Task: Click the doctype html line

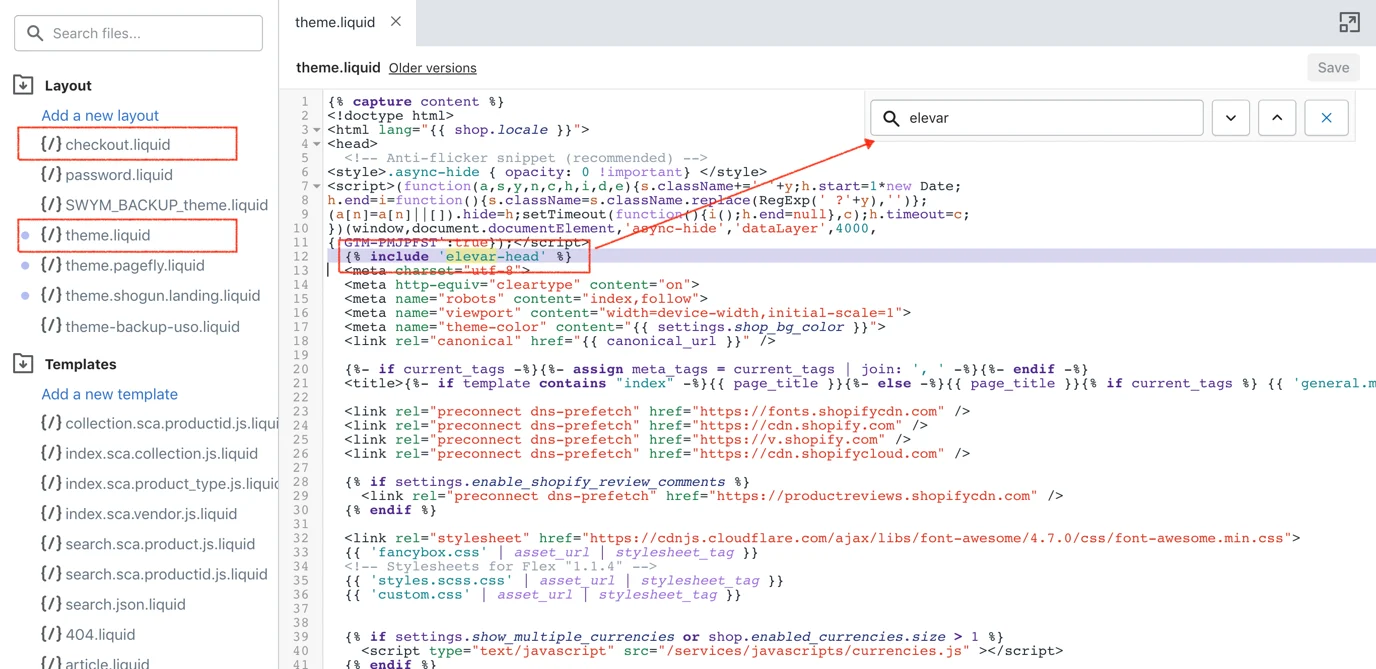Action: (x=390, y=116)
